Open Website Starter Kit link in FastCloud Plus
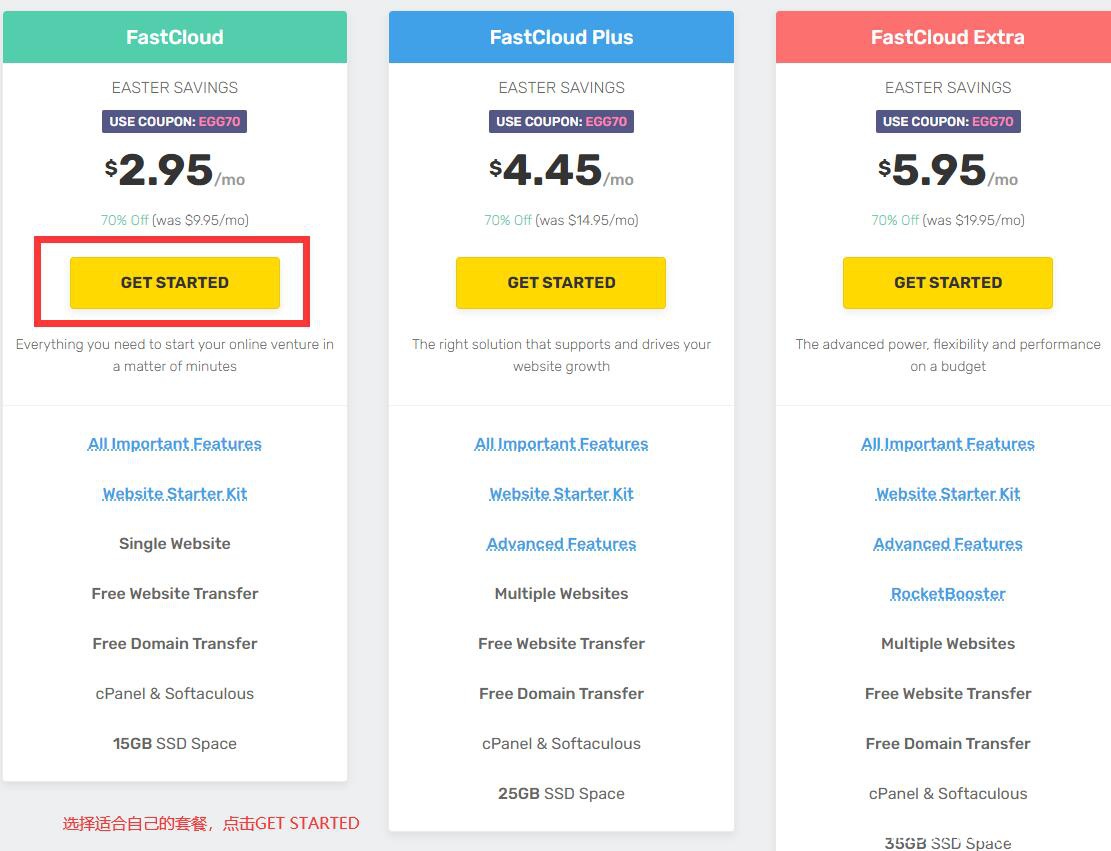Viewport: 1111px width, 851px height. tap(561, 494)
